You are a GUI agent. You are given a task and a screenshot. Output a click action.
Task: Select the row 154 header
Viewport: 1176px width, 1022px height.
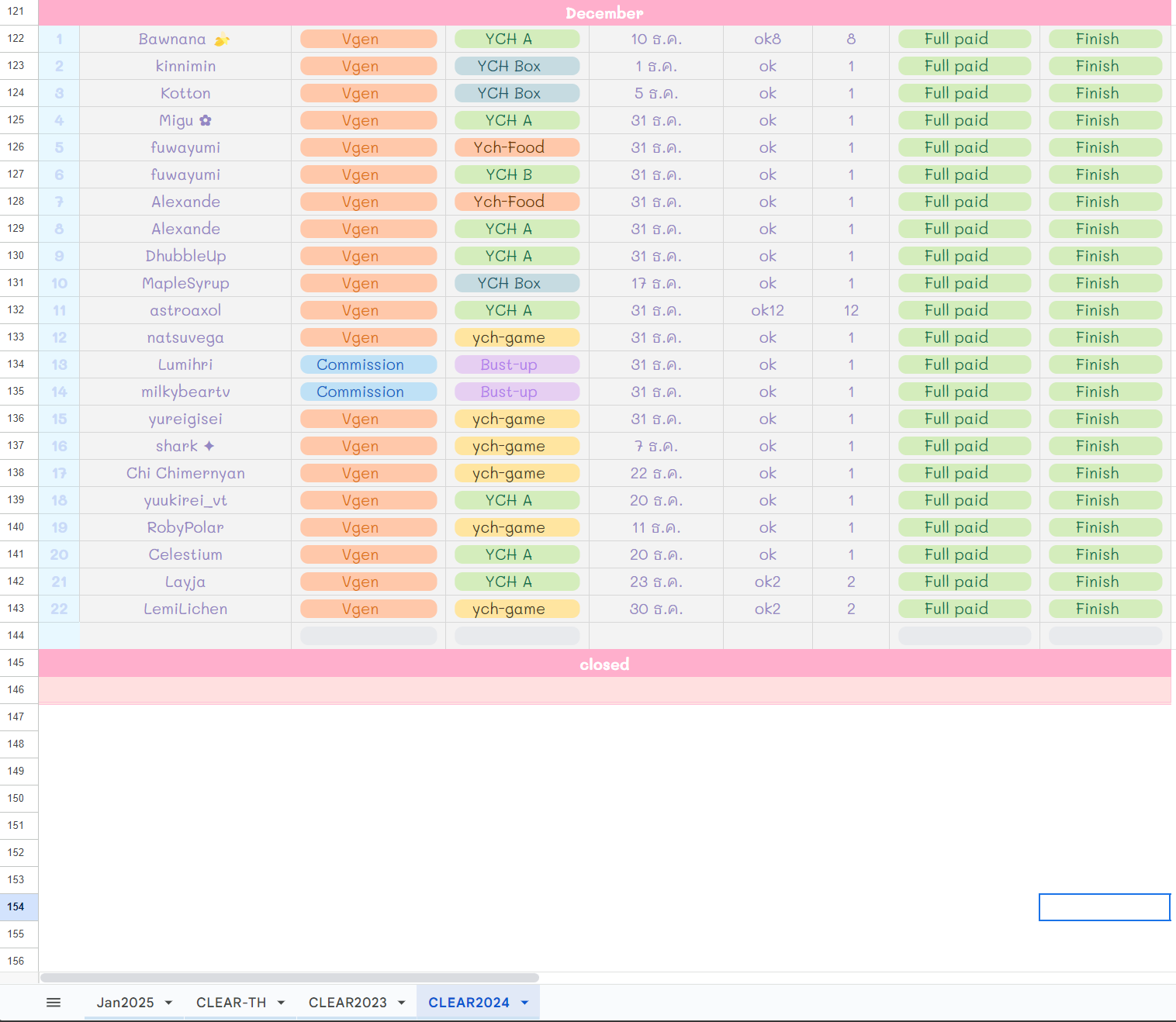pyautogui.click(x=16, y=906)
